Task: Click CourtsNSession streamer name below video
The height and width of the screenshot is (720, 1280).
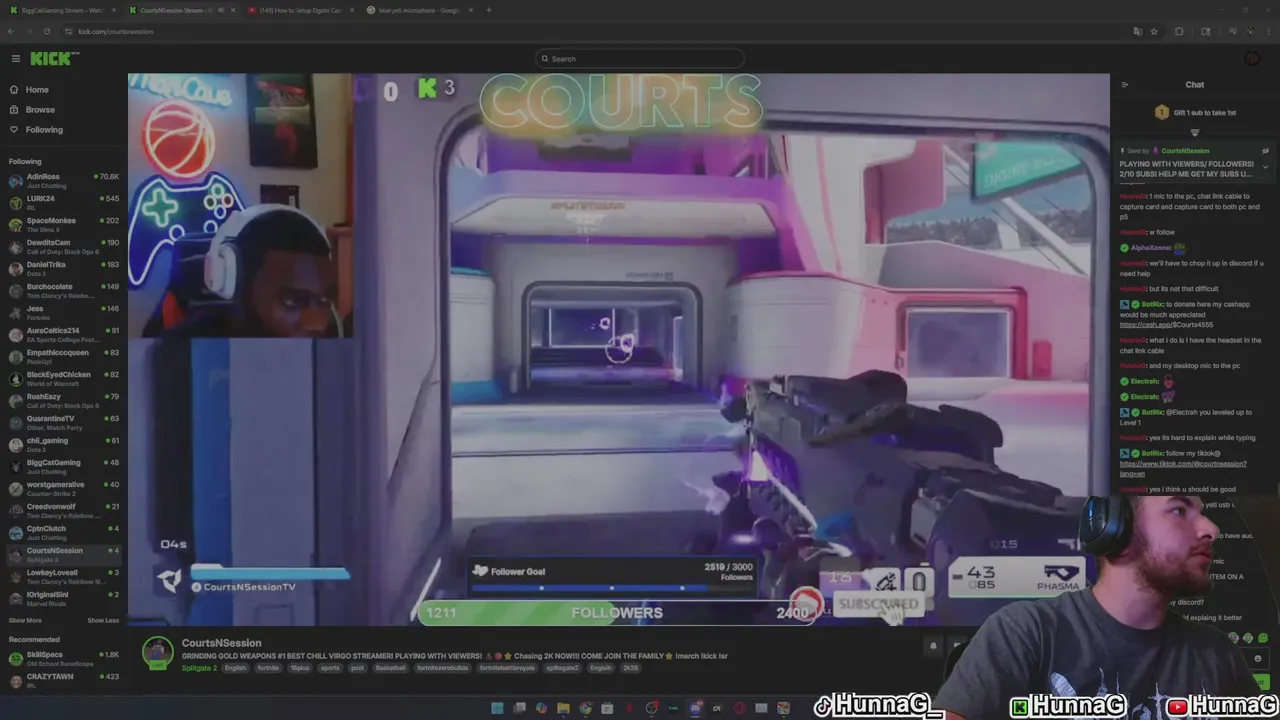Action: coord(221,643)
